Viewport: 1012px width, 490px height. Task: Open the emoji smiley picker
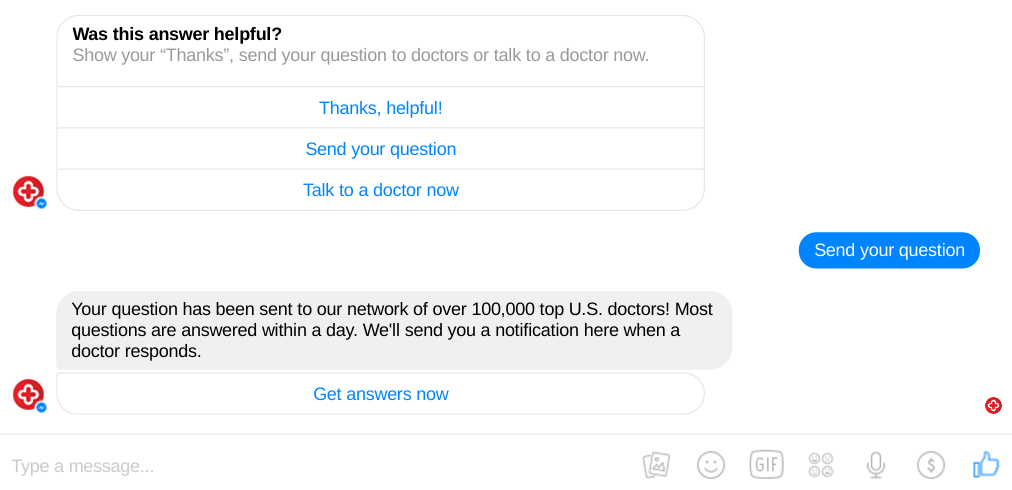point(711,465)
